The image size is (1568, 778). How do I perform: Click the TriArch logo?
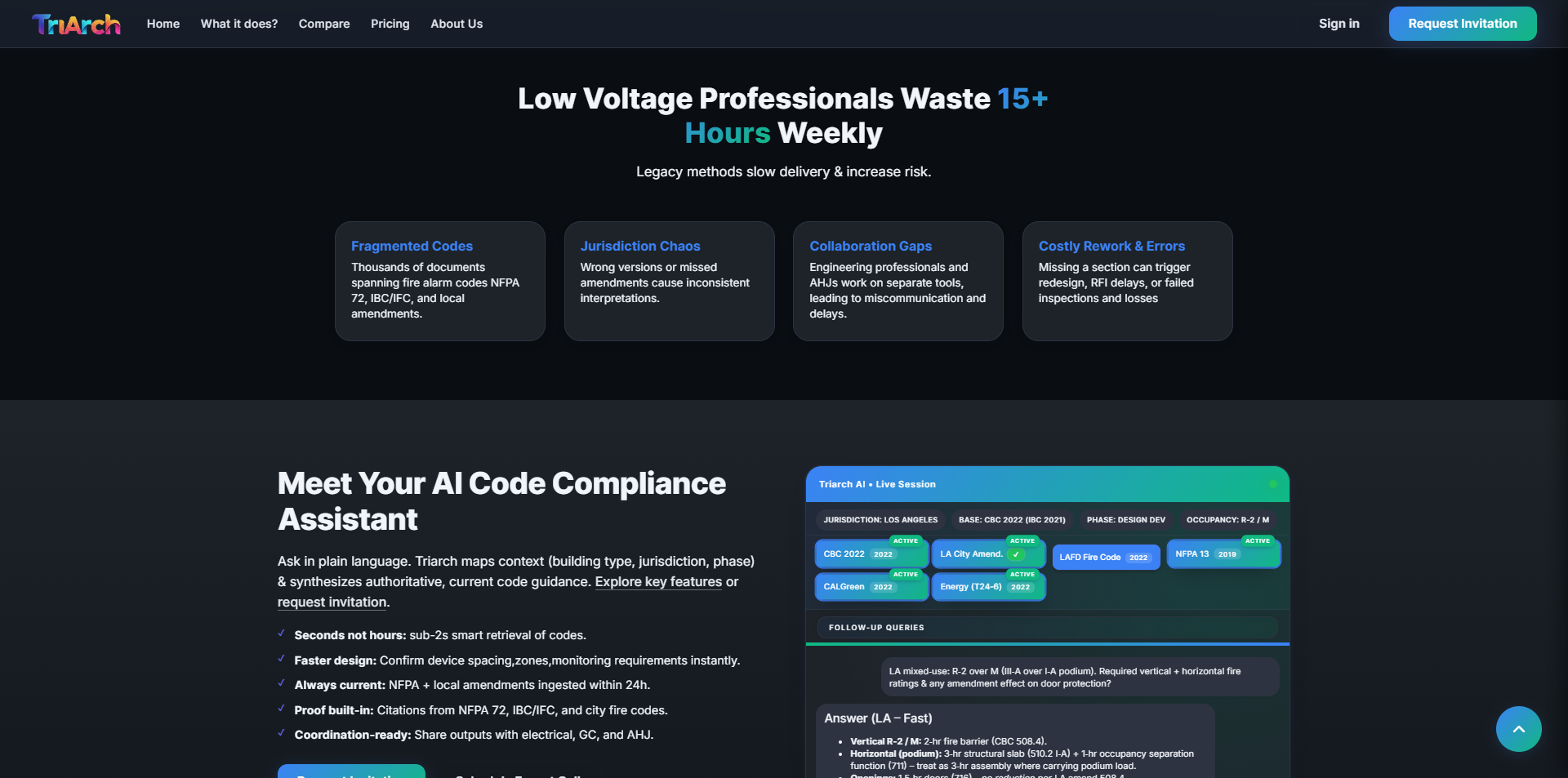76,24
